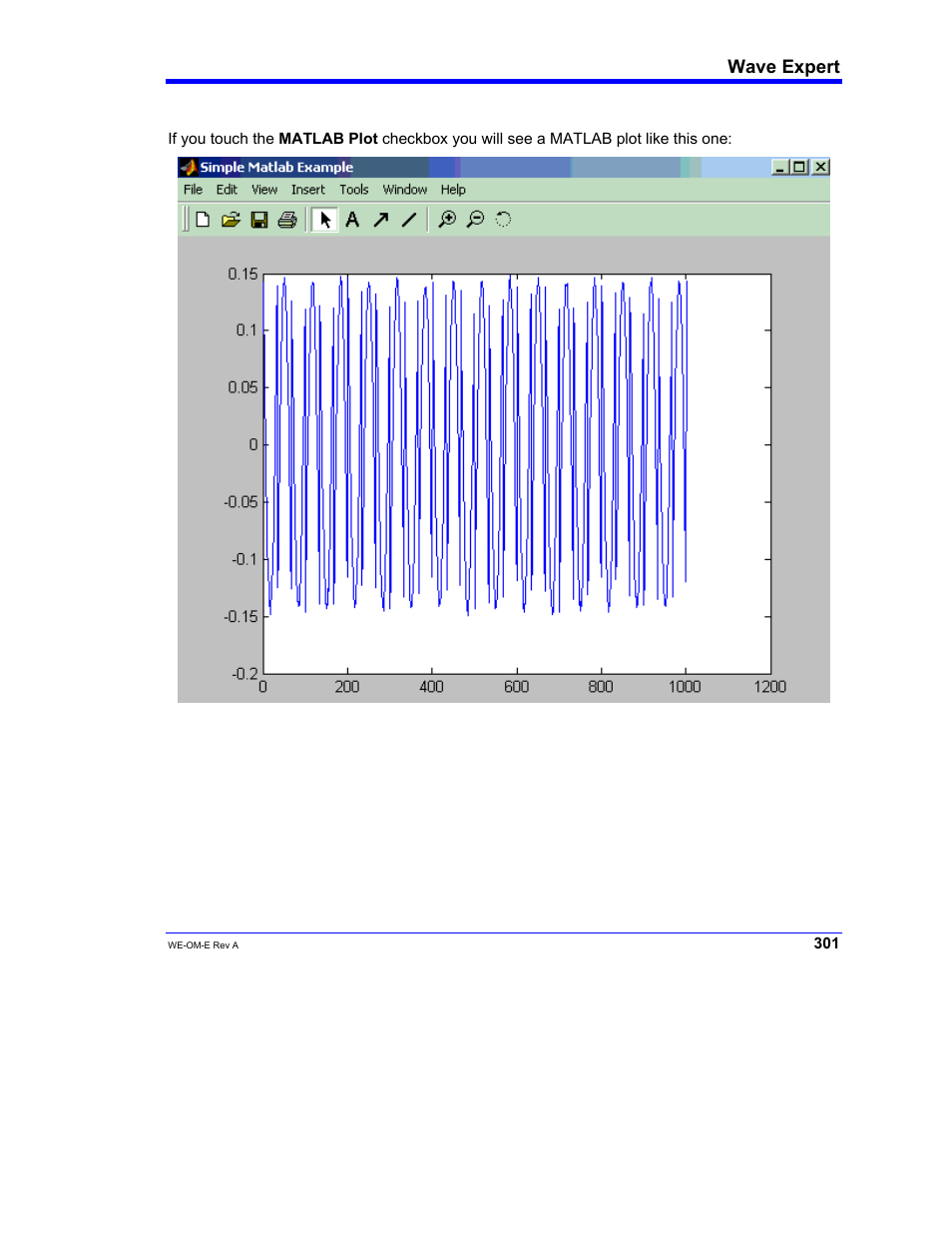
Task: Click the y-axis label 0.15
Action: (242, 274)
